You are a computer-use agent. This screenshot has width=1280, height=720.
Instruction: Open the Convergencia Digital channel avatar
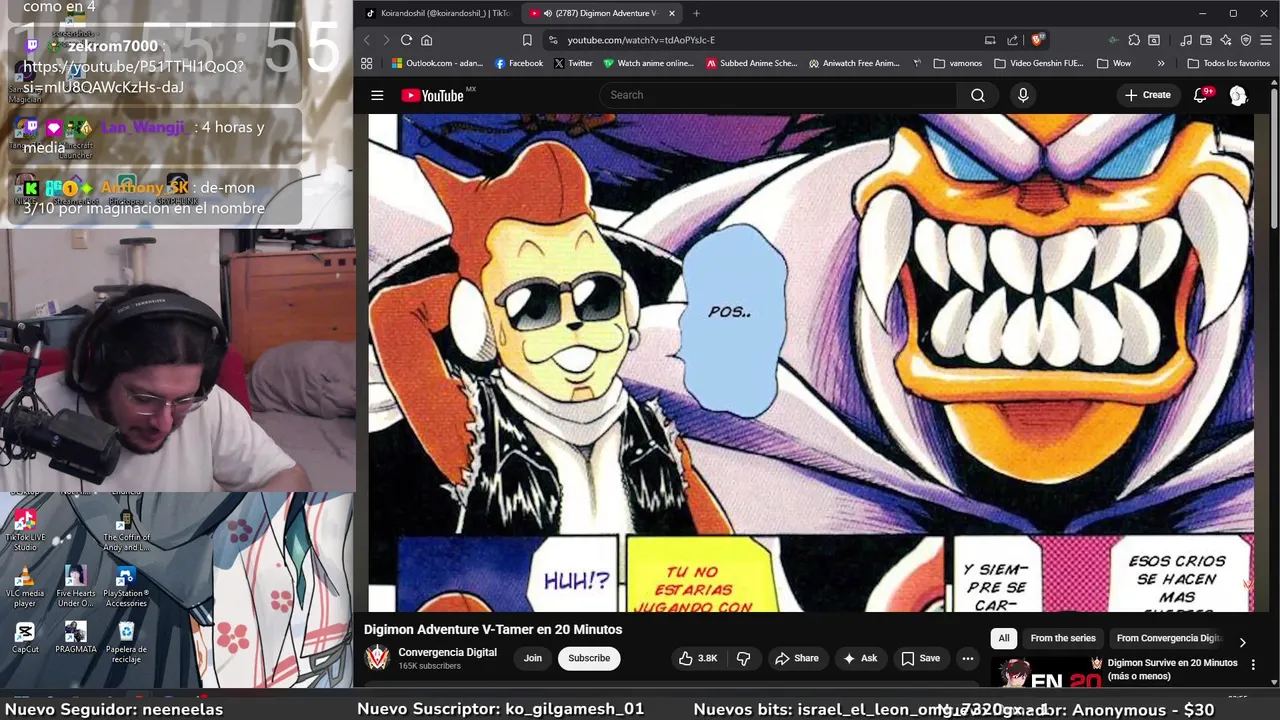coord(377,657)
